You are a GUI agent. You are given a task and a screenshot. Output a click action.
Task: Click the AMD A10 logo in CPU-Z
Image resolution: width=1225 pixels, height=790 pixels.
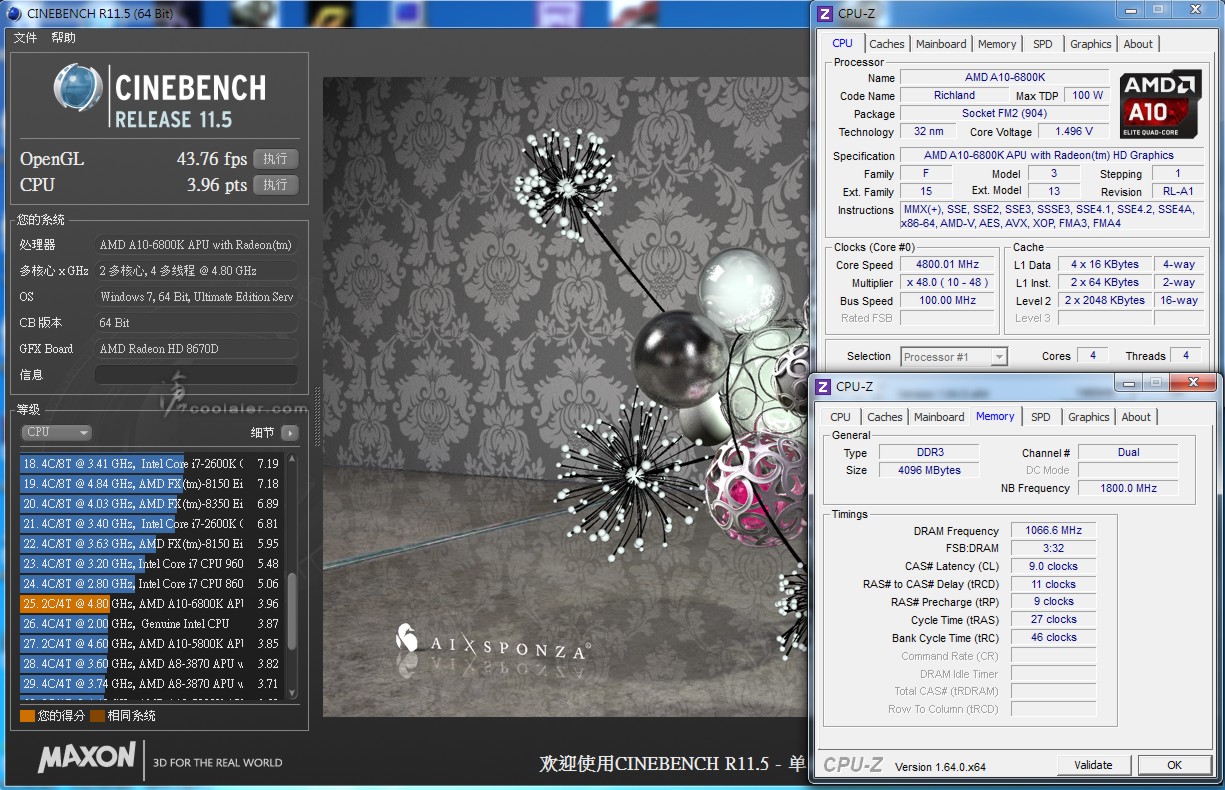tap(1161, 104)
